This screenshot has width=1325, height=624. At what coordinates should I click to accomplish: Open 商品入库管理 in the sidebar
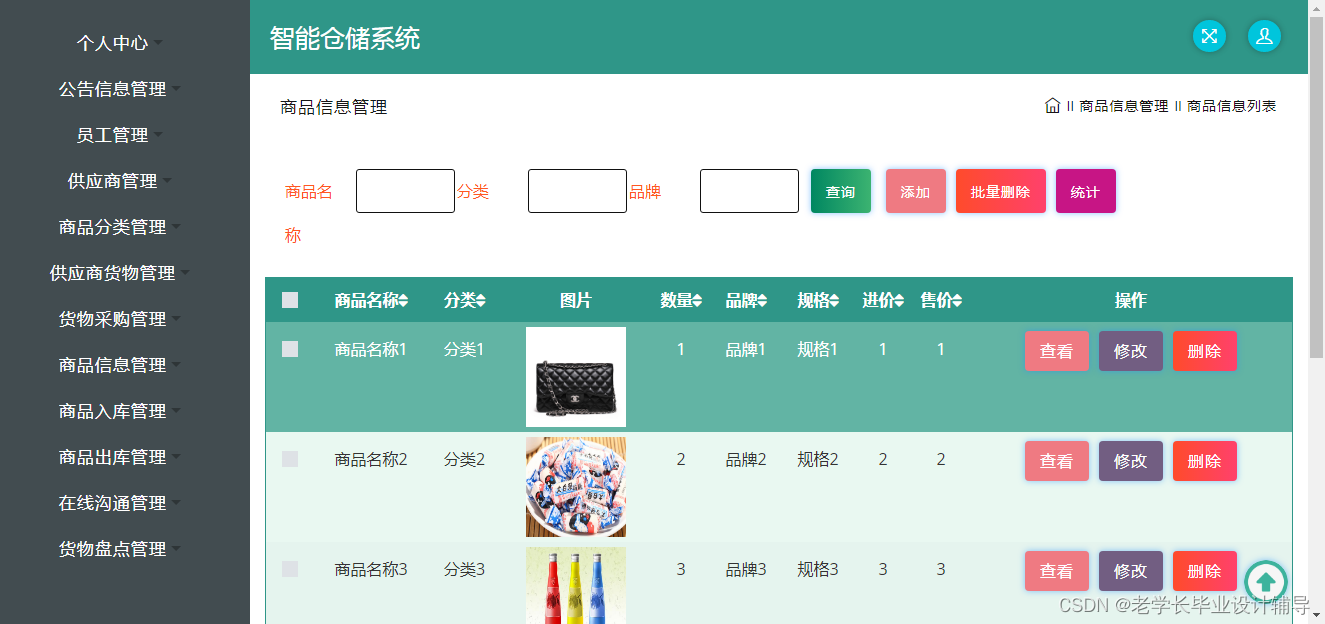click(113, 410)
